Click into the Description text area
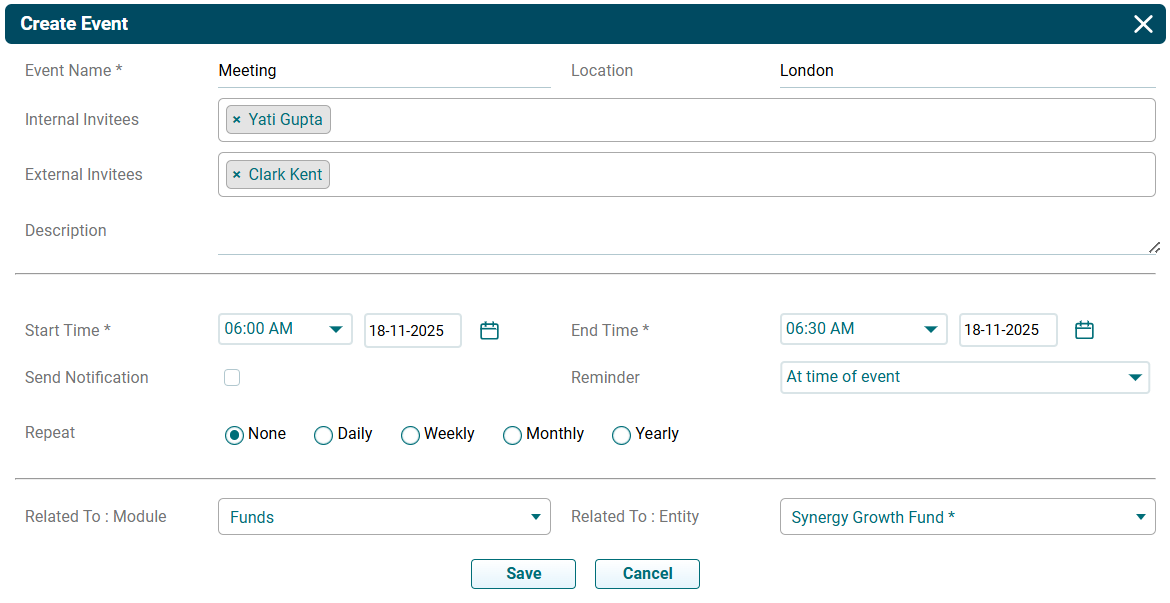 click(685, 236)
